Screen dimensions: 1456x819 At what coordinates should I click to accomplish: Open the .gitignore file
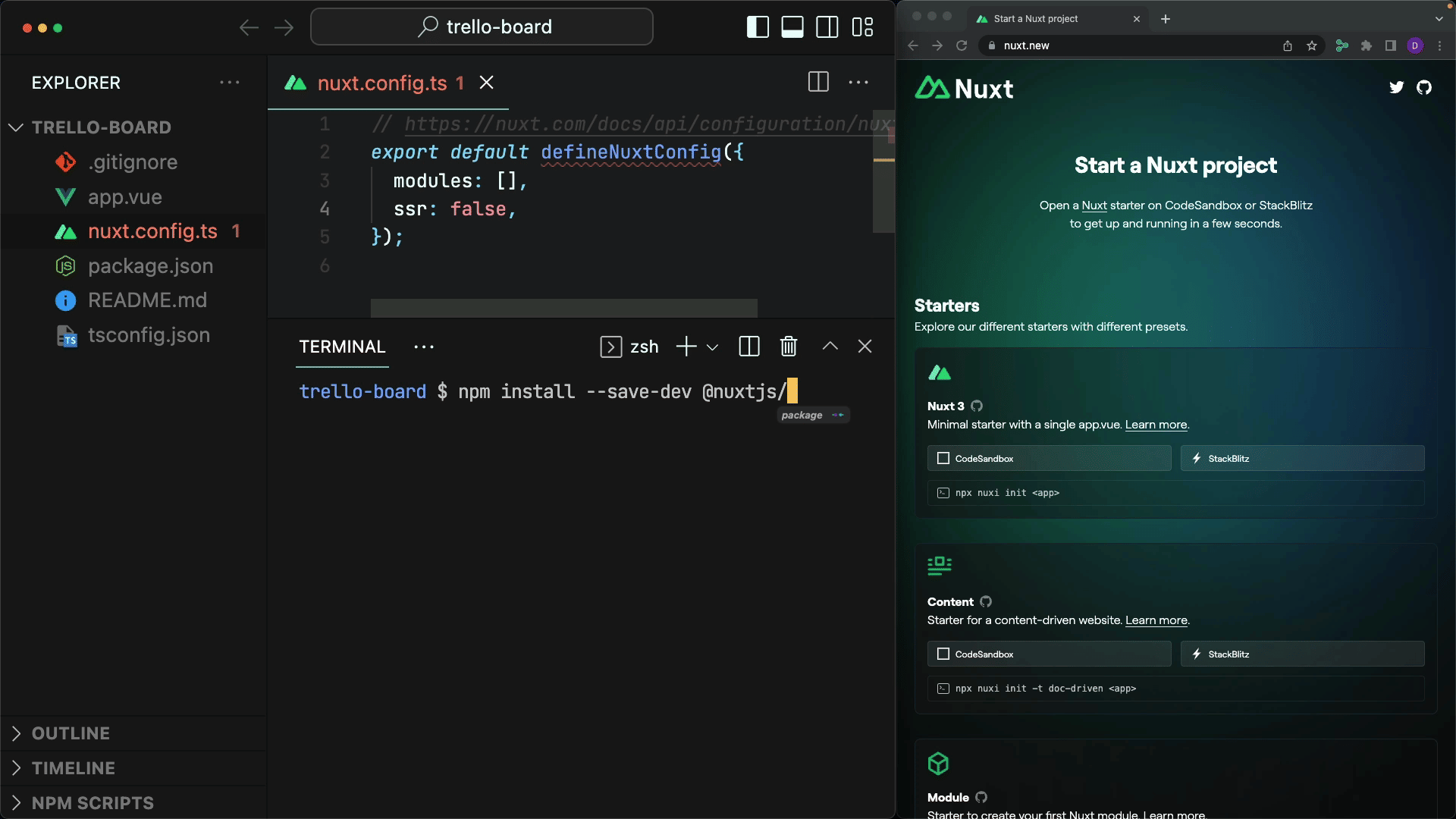[x=133, y=162]
